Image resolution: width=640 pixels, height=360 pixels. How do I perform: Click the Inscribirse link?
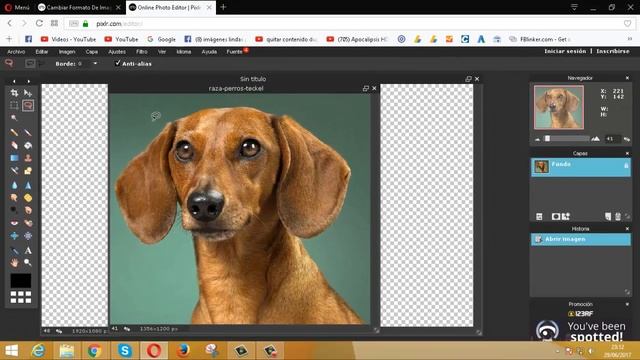(x=613, y=51)
